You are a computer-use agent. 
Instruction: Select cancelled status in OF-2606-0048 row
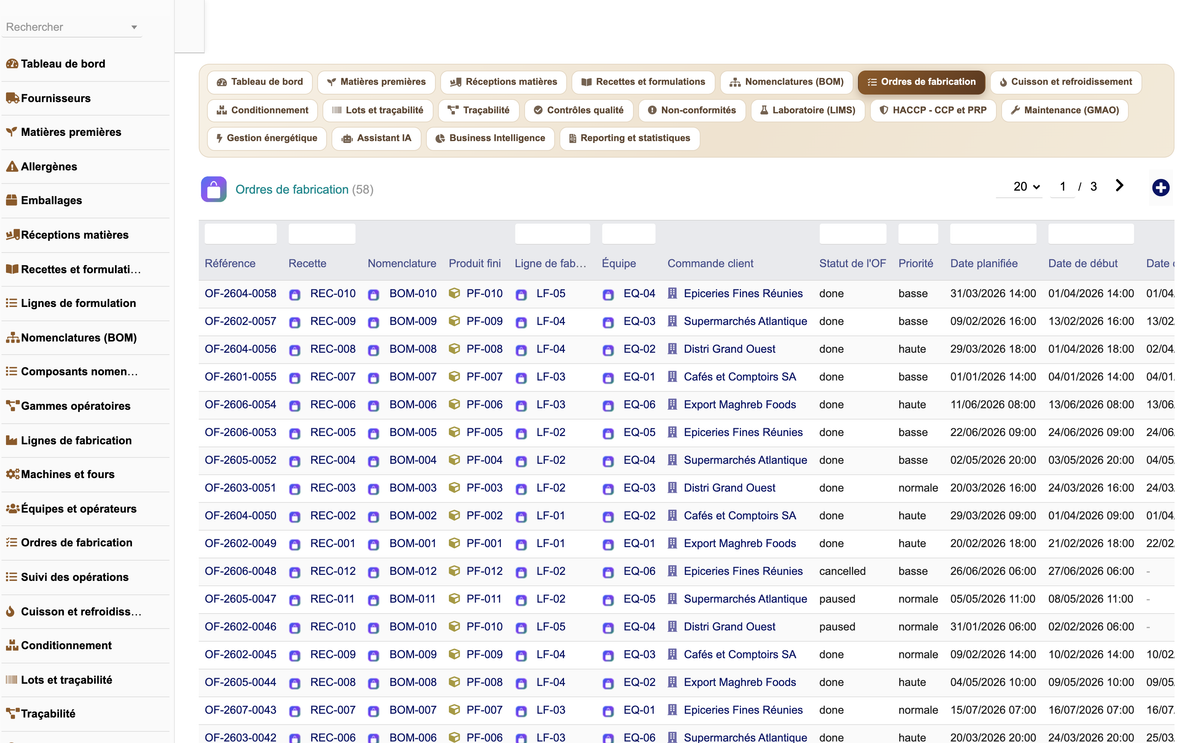coord(842,572)
